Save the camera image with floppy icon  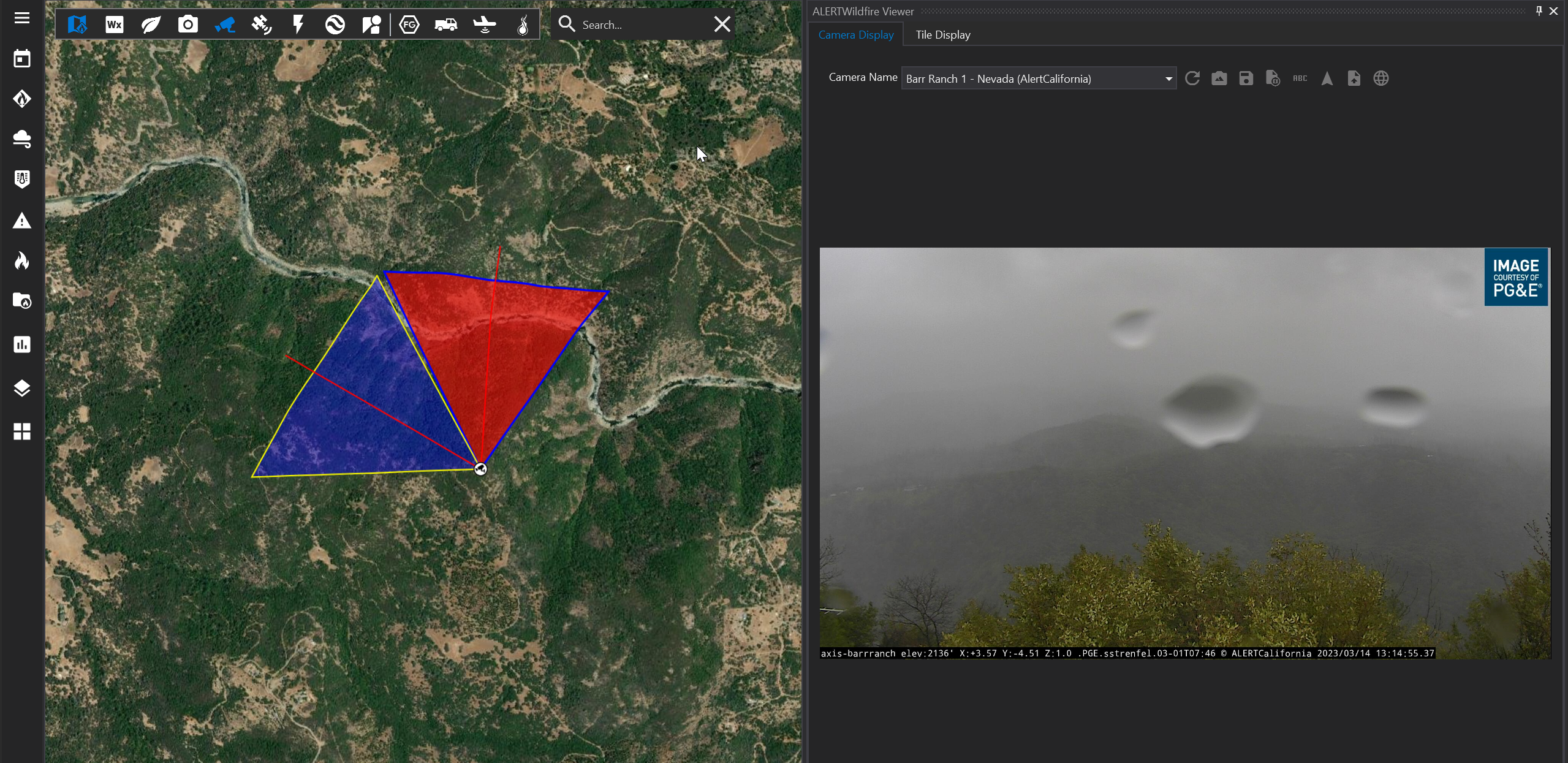(x=1246, y=78)
